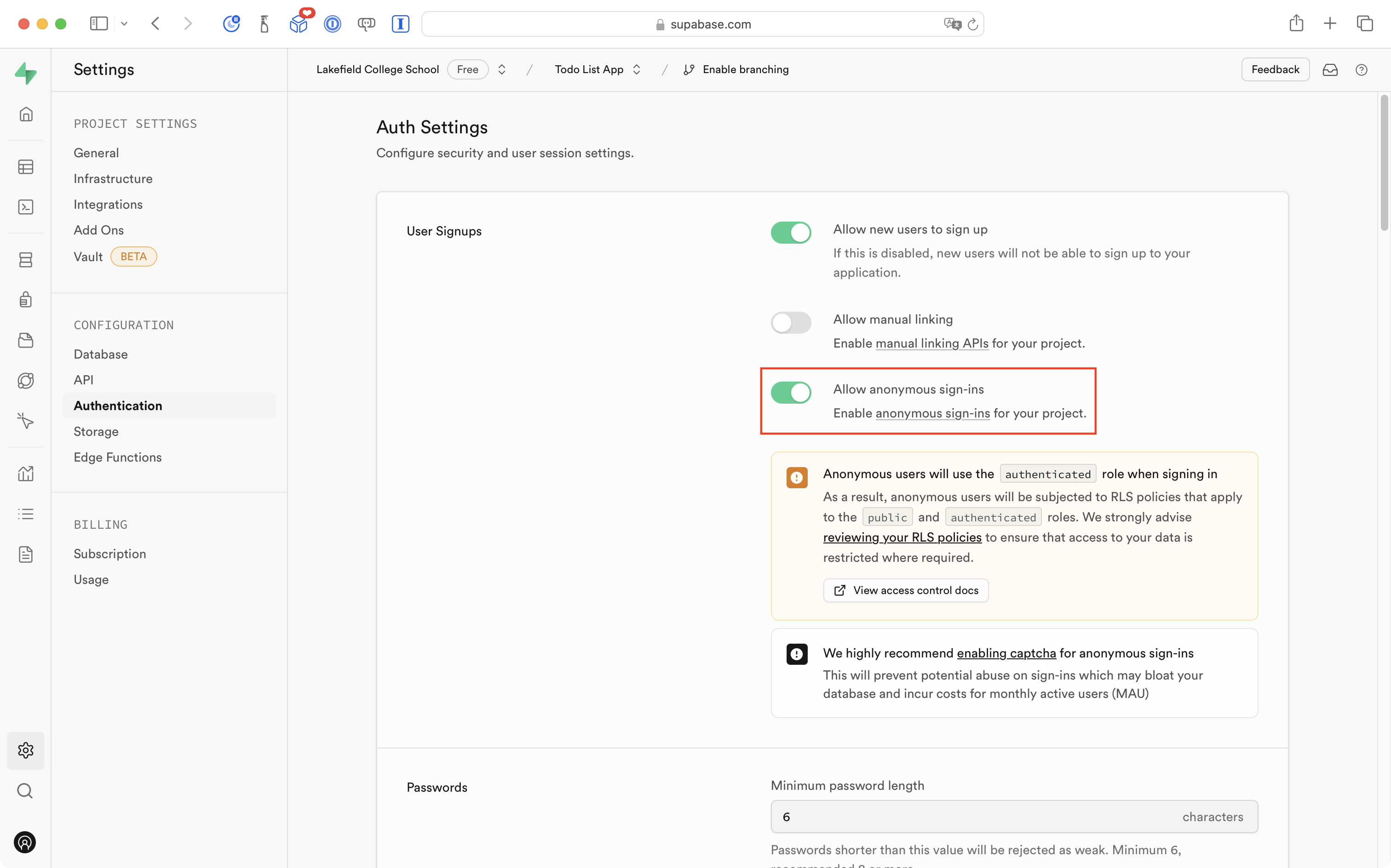The image size is (1391, 868).
Task: Open the notifications inbox icon
Action: pos(1329,69)
